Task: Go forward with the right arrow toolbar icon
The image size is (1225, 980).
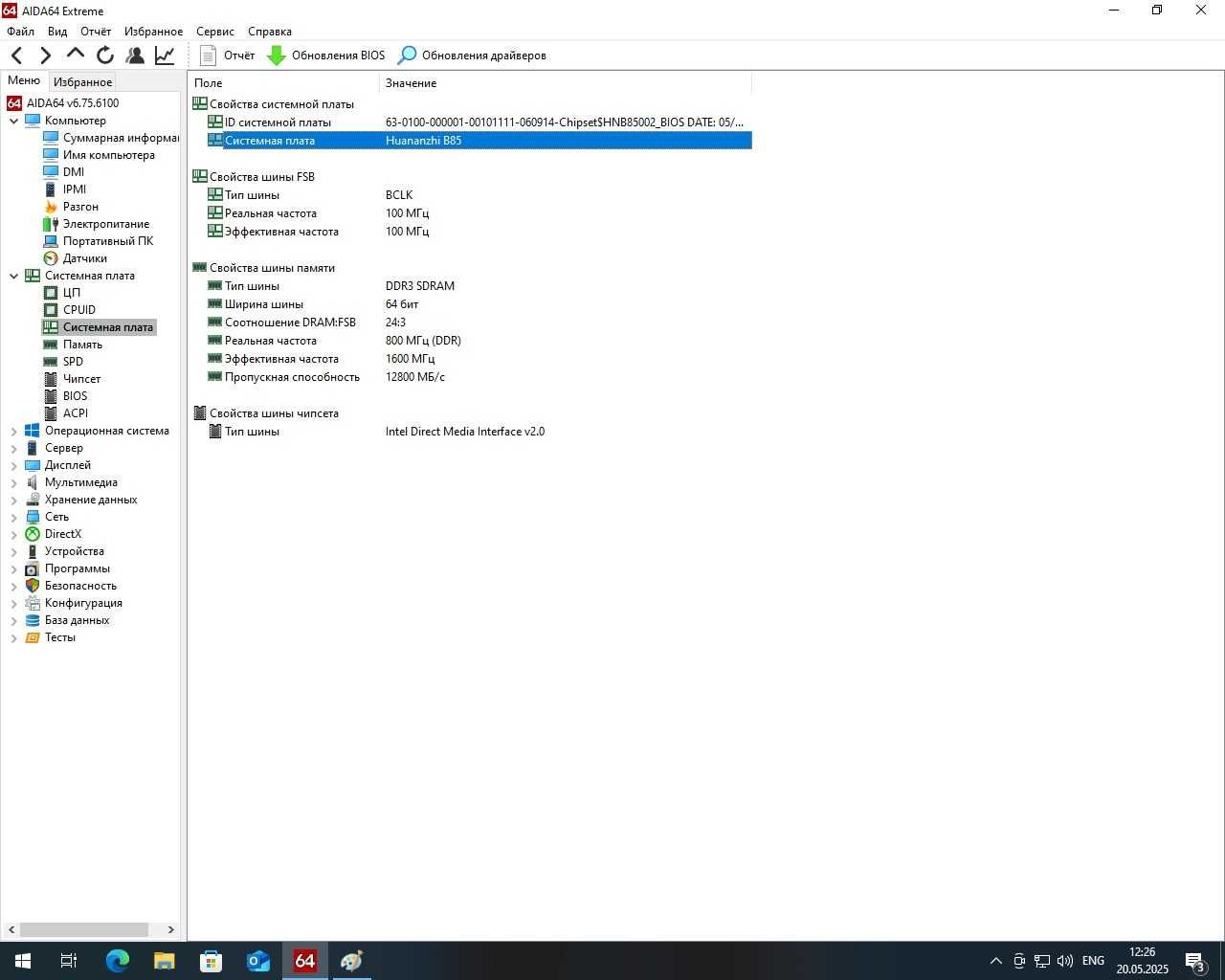Action: (x=45, y=56)
